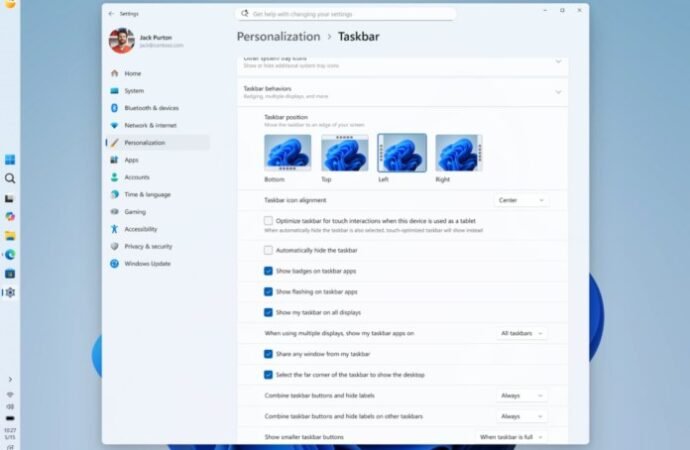Uncheck Show badges on taskbar apps

(x=268, y=271)
